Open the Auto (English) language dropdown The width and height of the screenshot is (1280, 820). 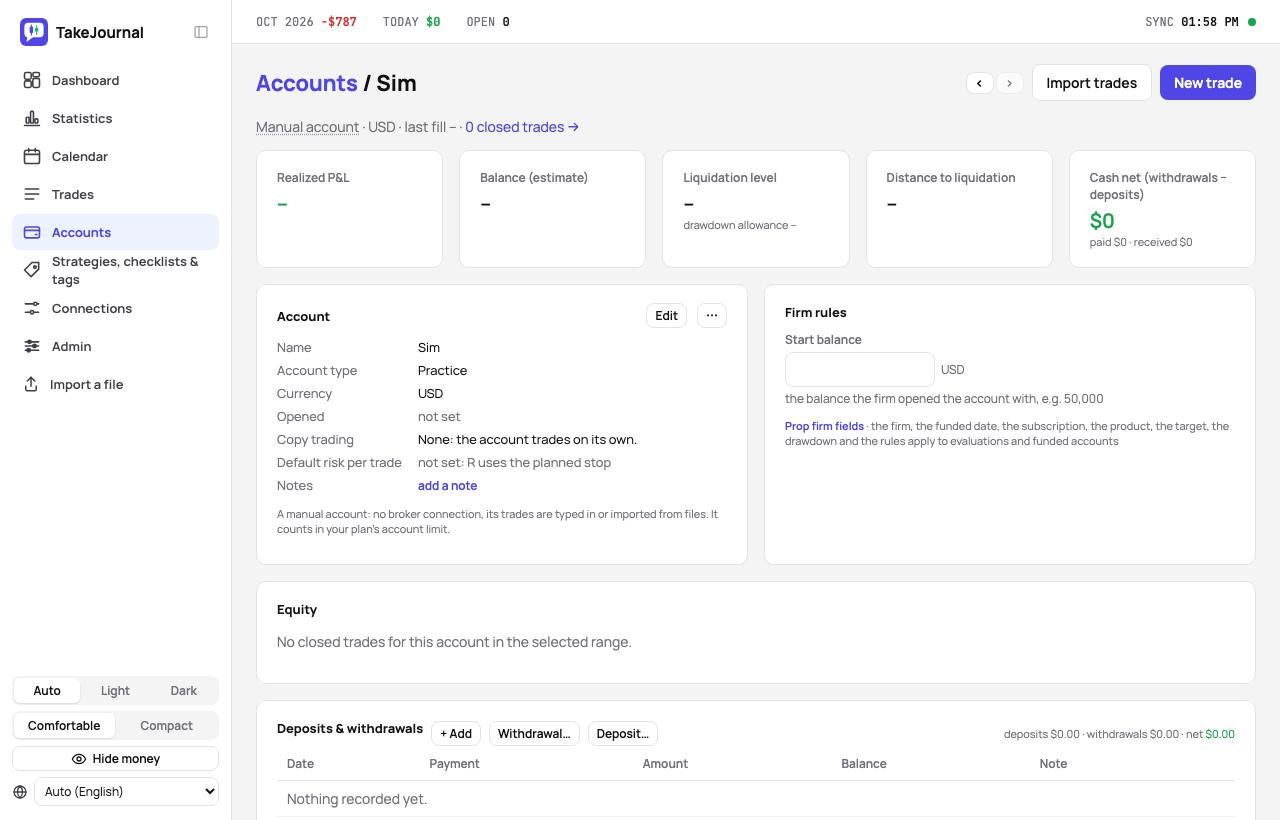tap(127, 792)
